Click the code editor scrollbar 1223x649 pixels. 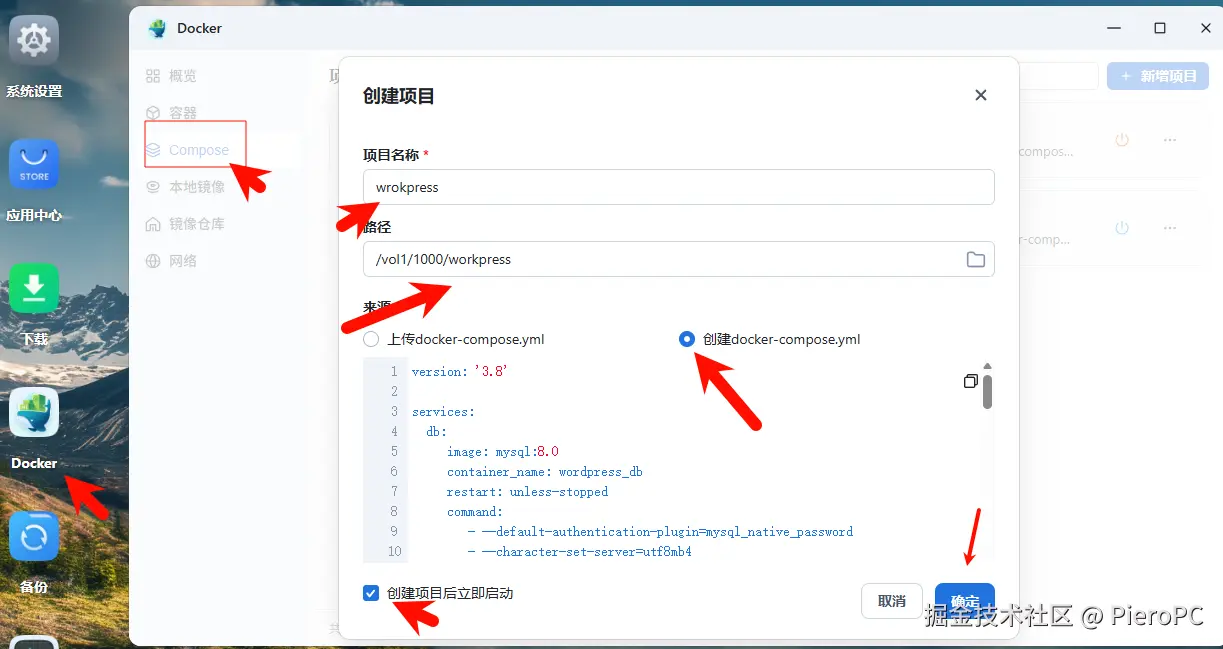pyautogui.click(x=987, y=392)
